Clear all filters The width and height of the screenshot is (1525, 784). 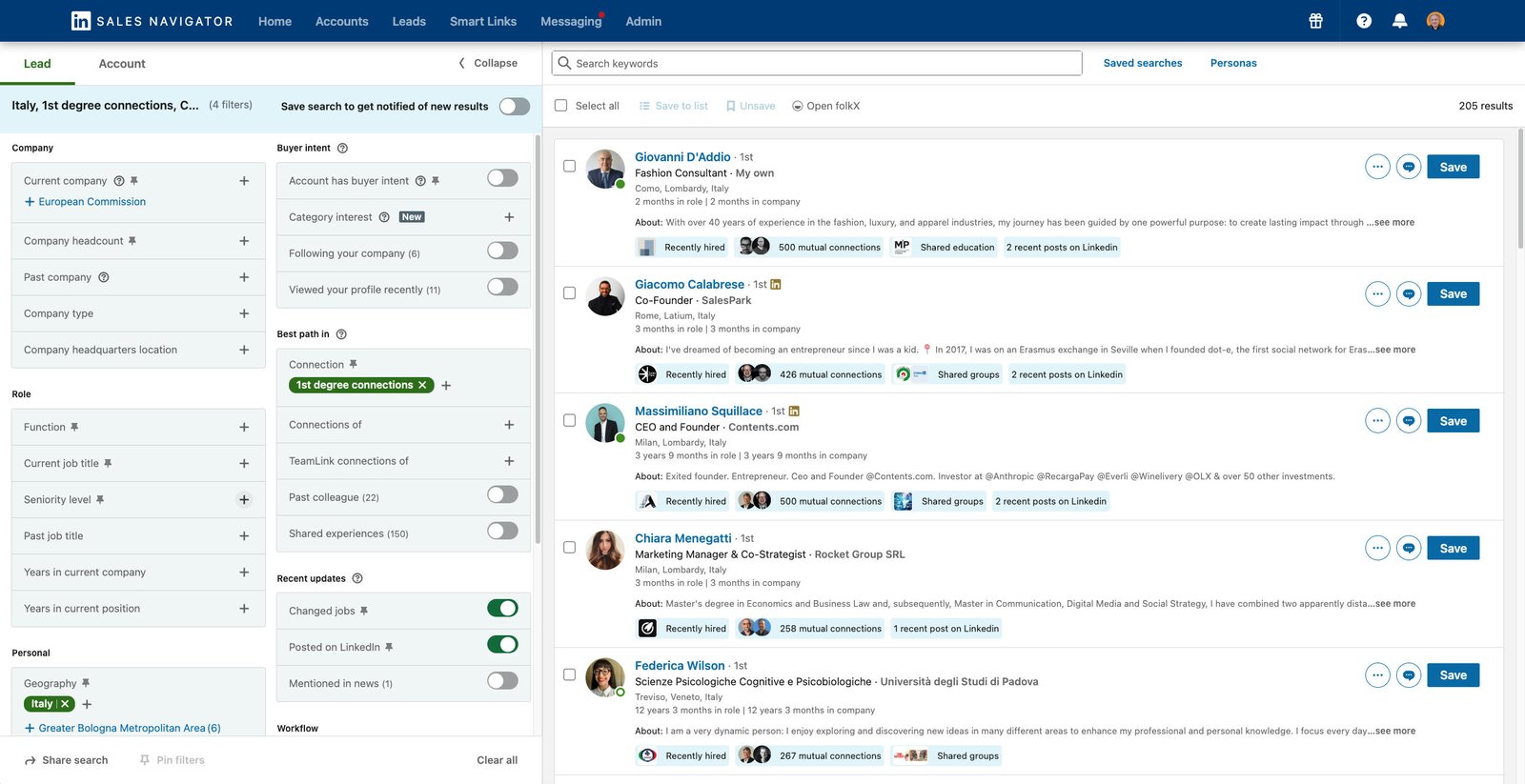497,760
